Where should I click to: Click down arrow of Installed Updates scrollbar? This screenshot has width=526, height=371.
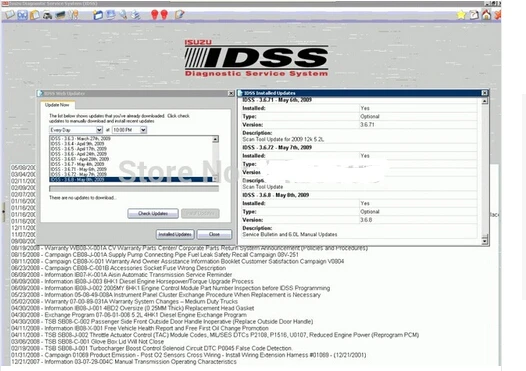pos(484,240)
